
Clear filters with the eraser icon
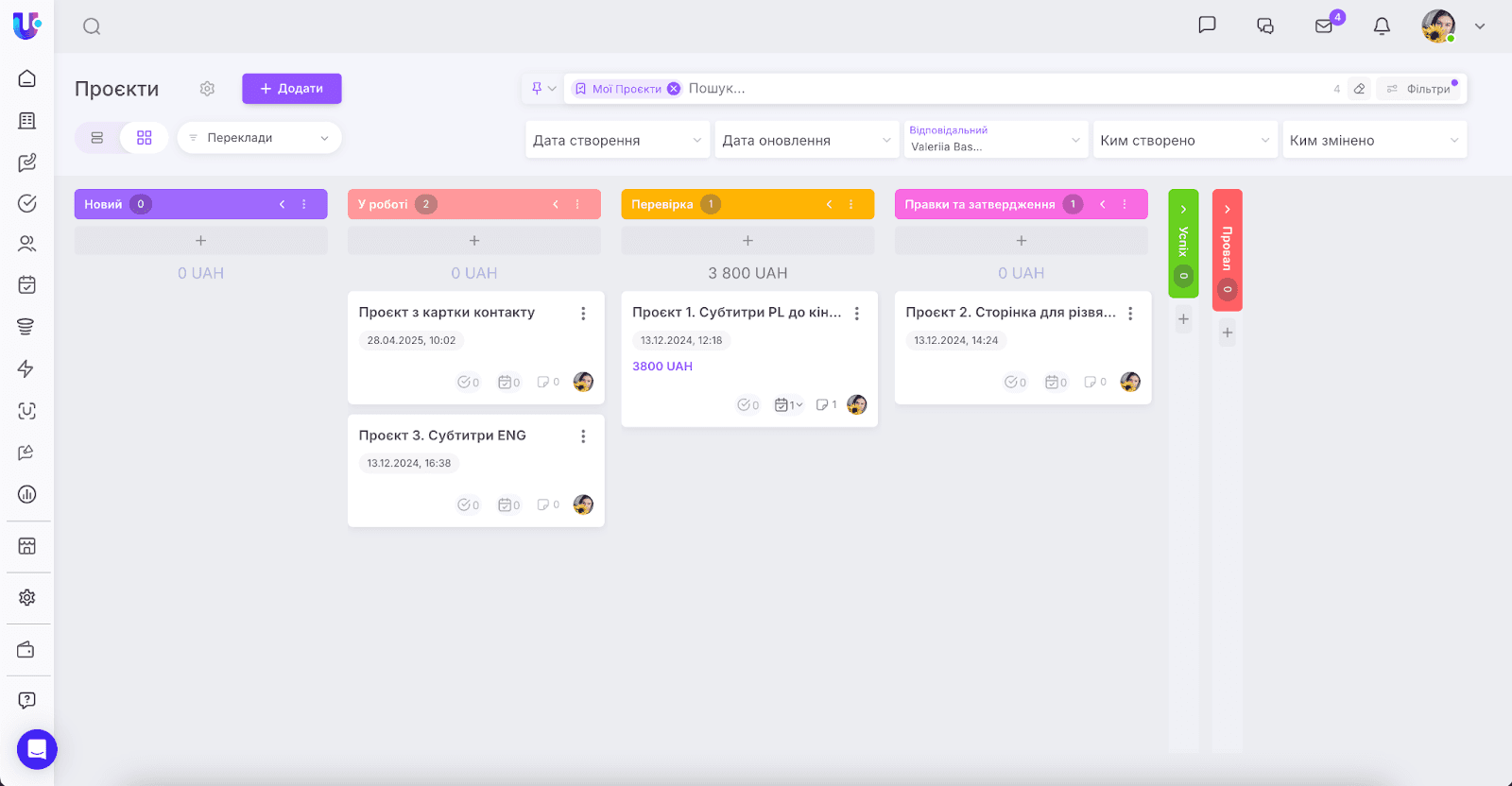(x=1359, y=89)
